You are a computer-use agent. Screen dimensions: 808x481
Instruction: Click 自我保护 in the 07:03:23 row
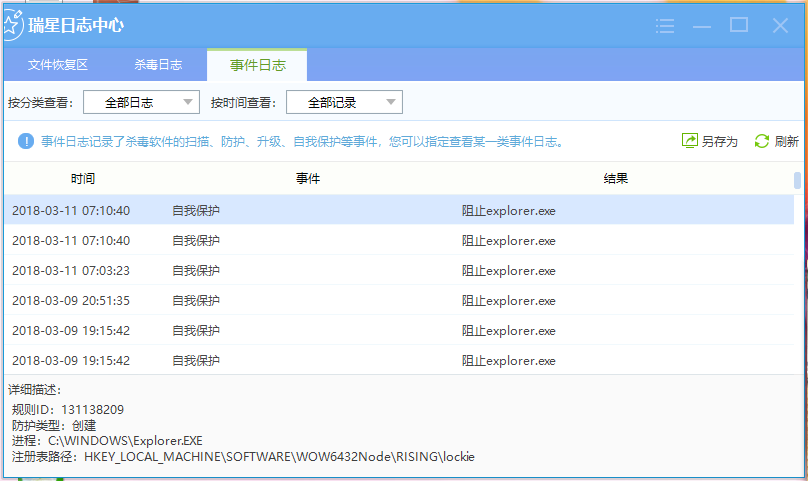196,270
